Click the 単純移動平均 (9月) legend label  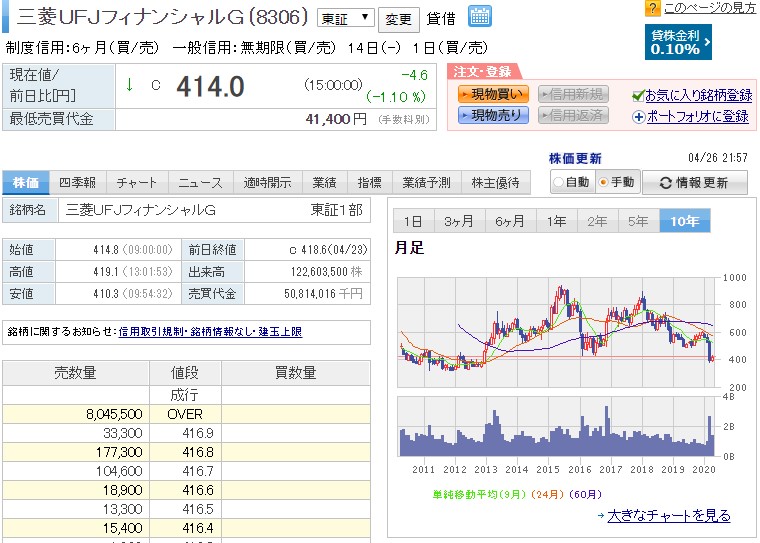click(479, 495)
